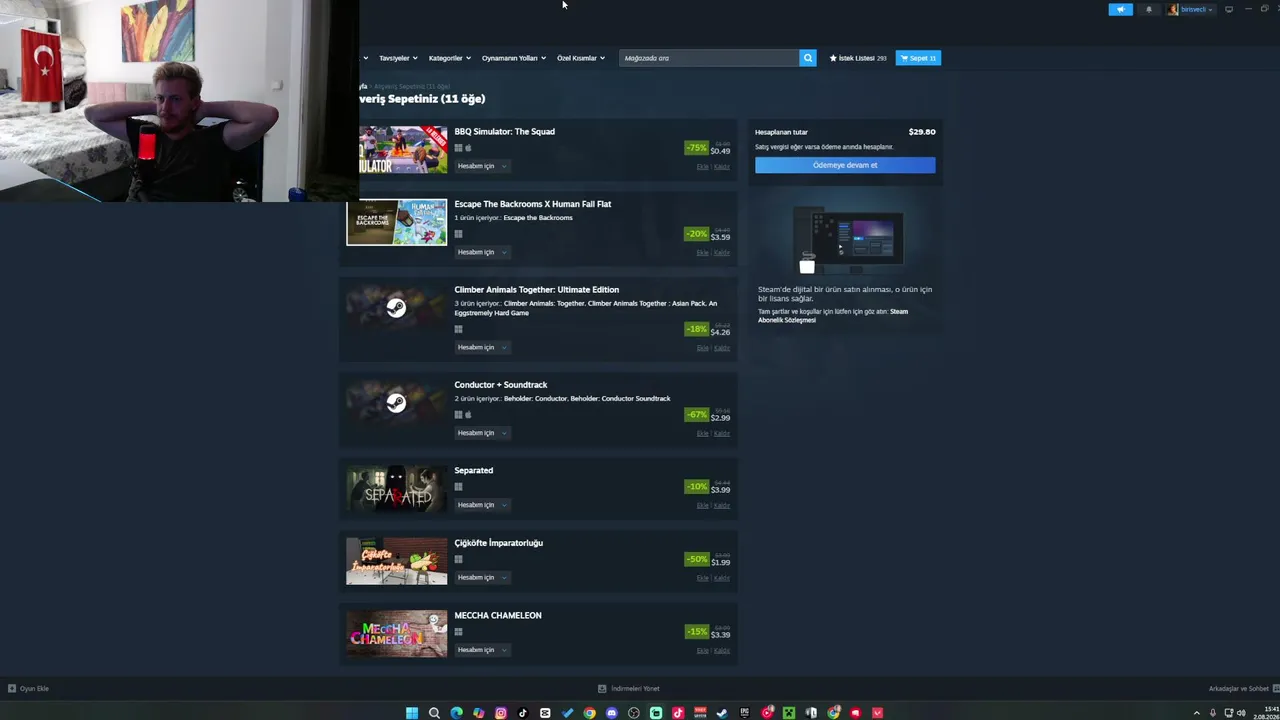Screen dimensions: 1280x720
Task: Switch to Steam in the taskbar
Action: click(722, 713)
